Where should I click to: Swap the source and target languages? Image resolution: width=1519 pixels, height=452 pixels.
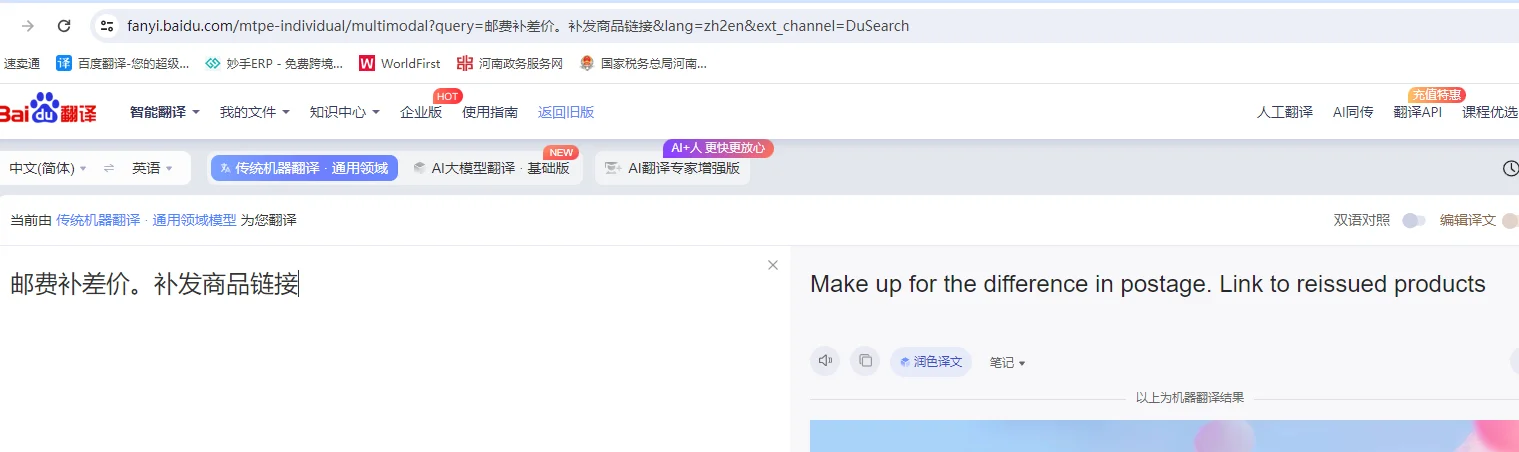(109, 168)
